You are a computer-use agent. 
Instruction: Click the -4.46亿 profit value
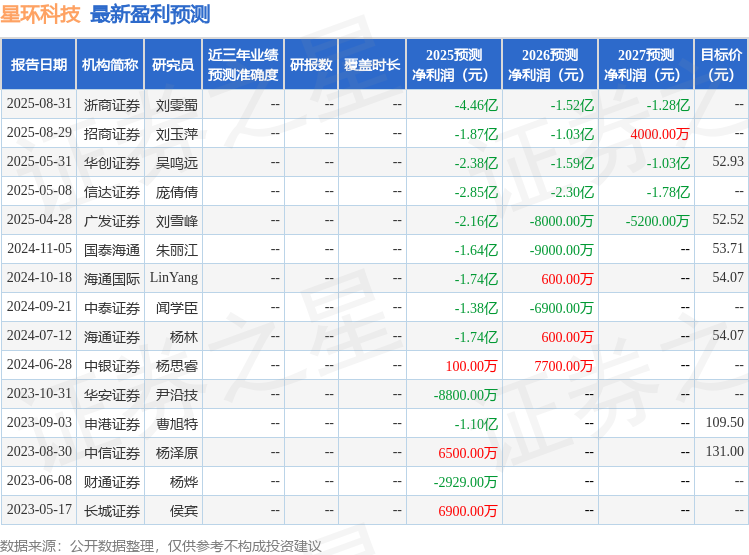point(476,105)
